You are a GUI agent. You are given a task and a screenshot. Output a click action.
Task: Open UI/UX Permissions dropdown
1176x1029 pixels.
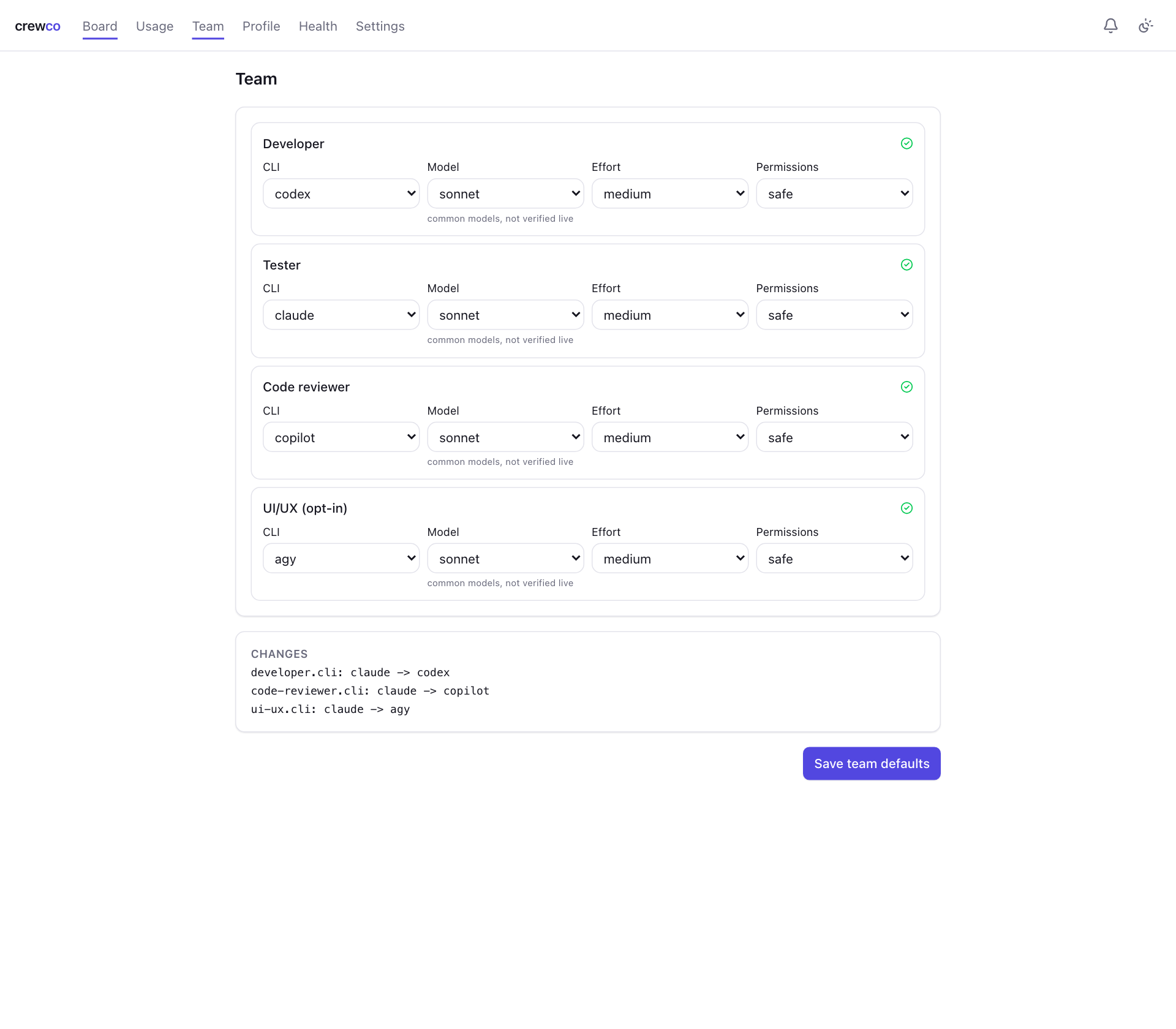tap(834, 559)
